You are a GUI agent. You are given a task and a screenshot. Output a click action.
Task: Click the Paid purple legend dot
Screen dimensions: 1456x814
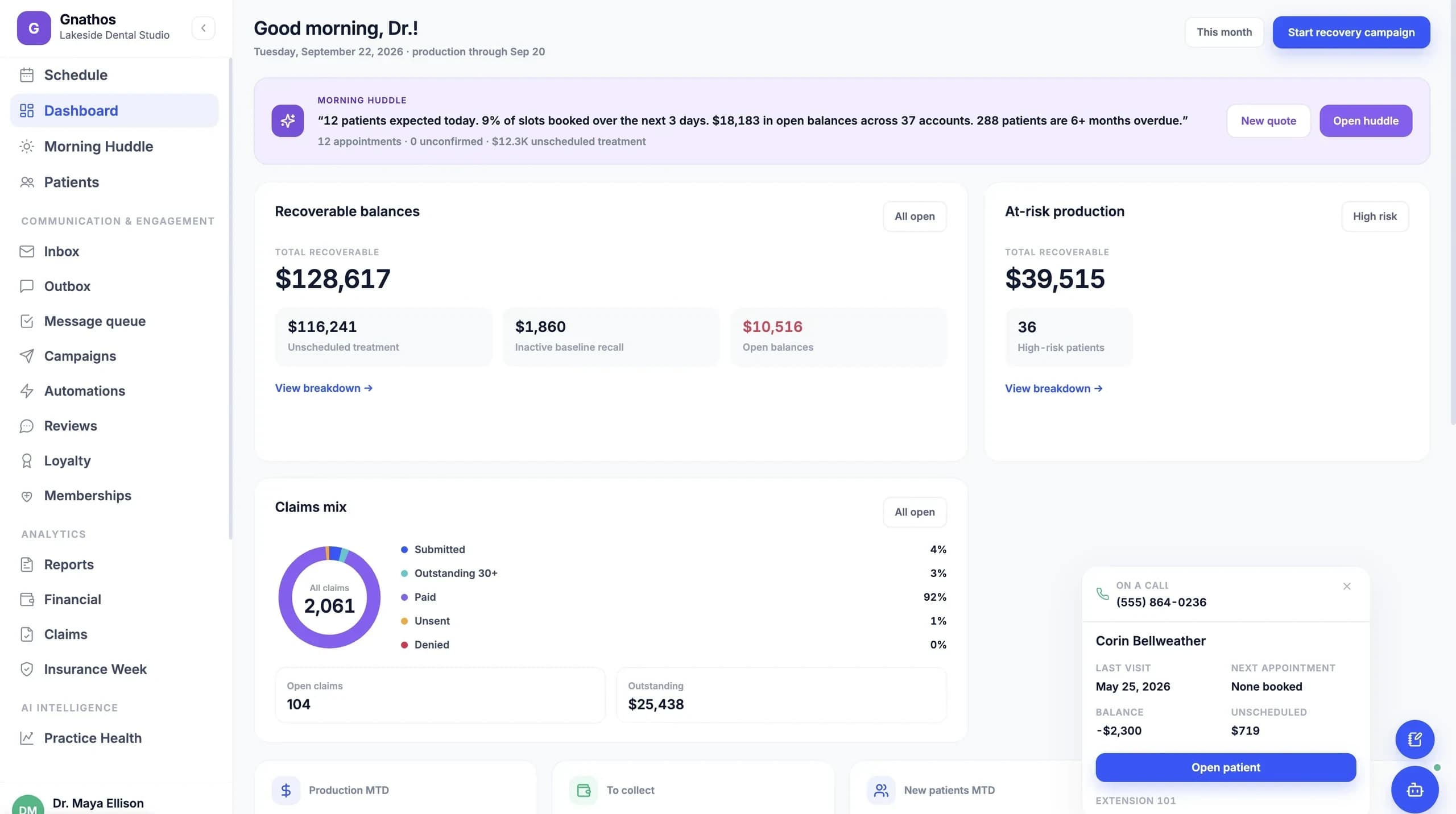click(404, 597)
